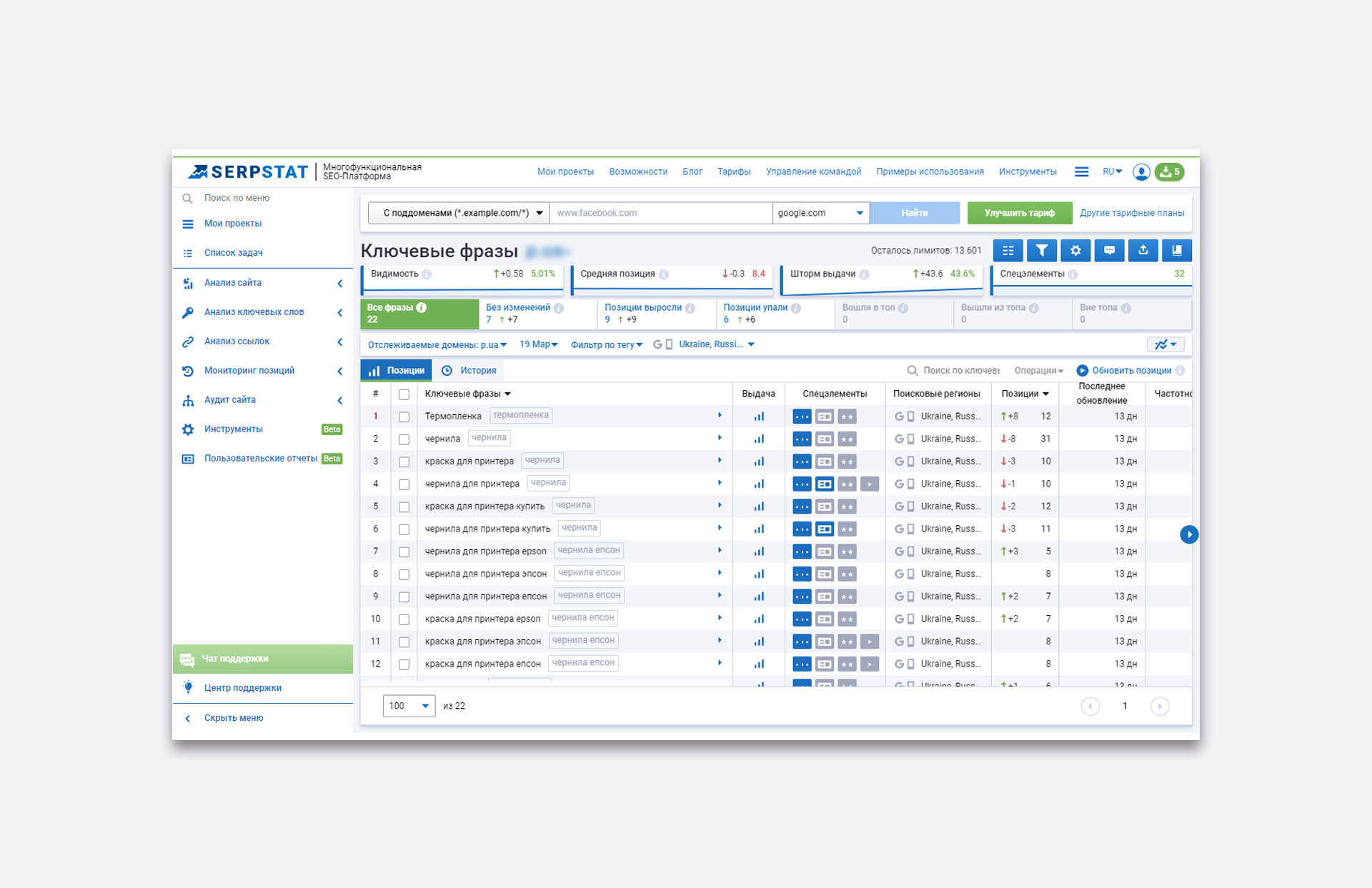This screenshot has width=1372, height=888.
Task: Open the hamburger menu in the header
Action: tap(1081, 172)
